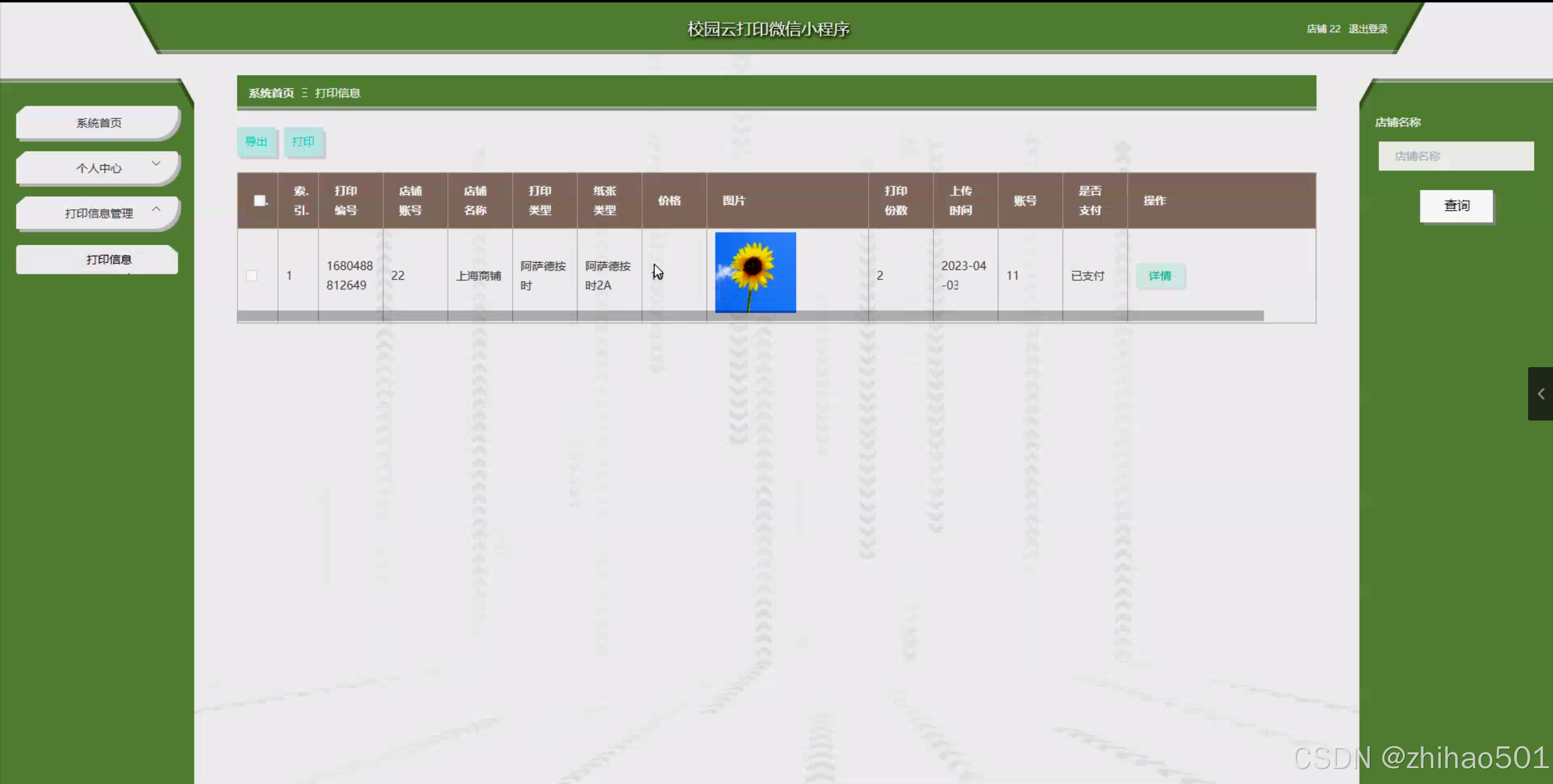This screenshot has width=1553, height=784.
Task: Expand the 个人中心 menu chevron
Action: (156, 164)
